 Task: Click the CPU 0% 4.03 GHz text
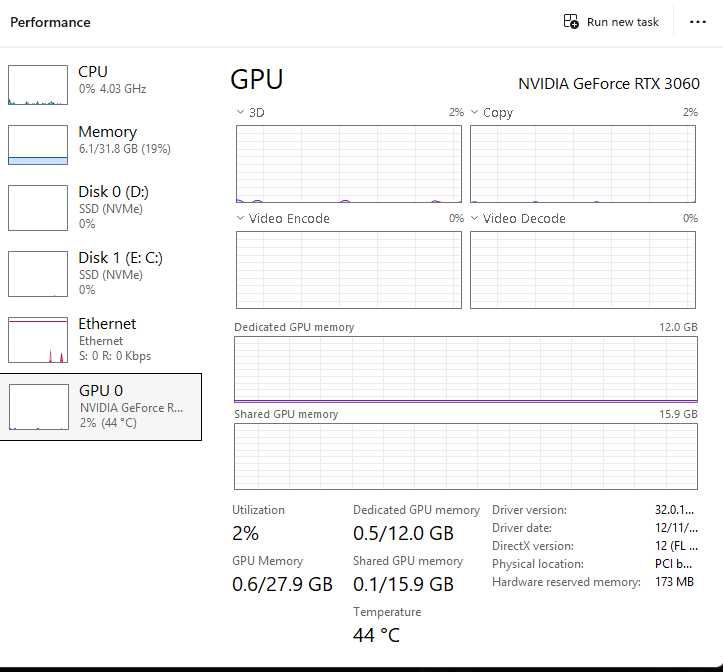point(112,89)
